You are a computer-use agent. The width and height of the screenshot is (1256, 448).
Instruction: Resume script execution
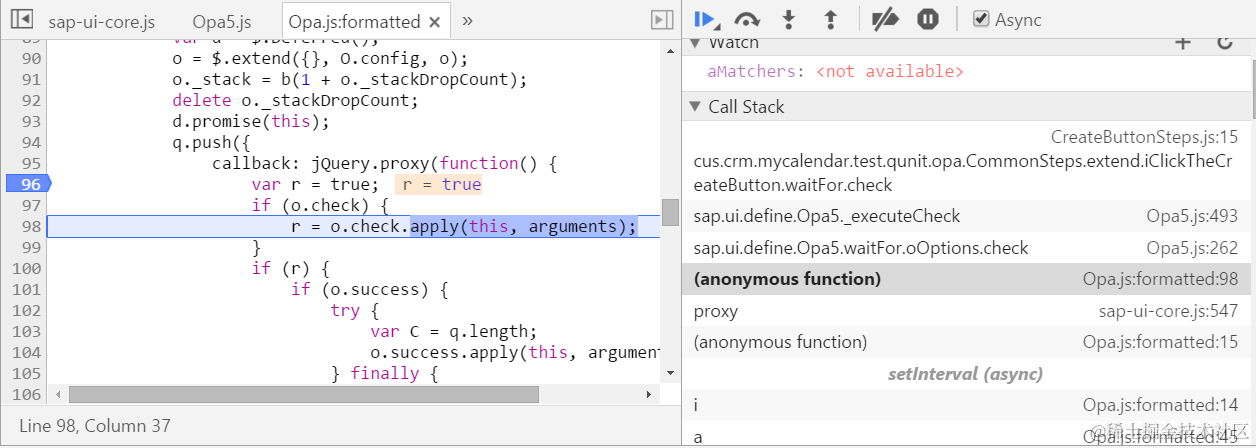705,19
